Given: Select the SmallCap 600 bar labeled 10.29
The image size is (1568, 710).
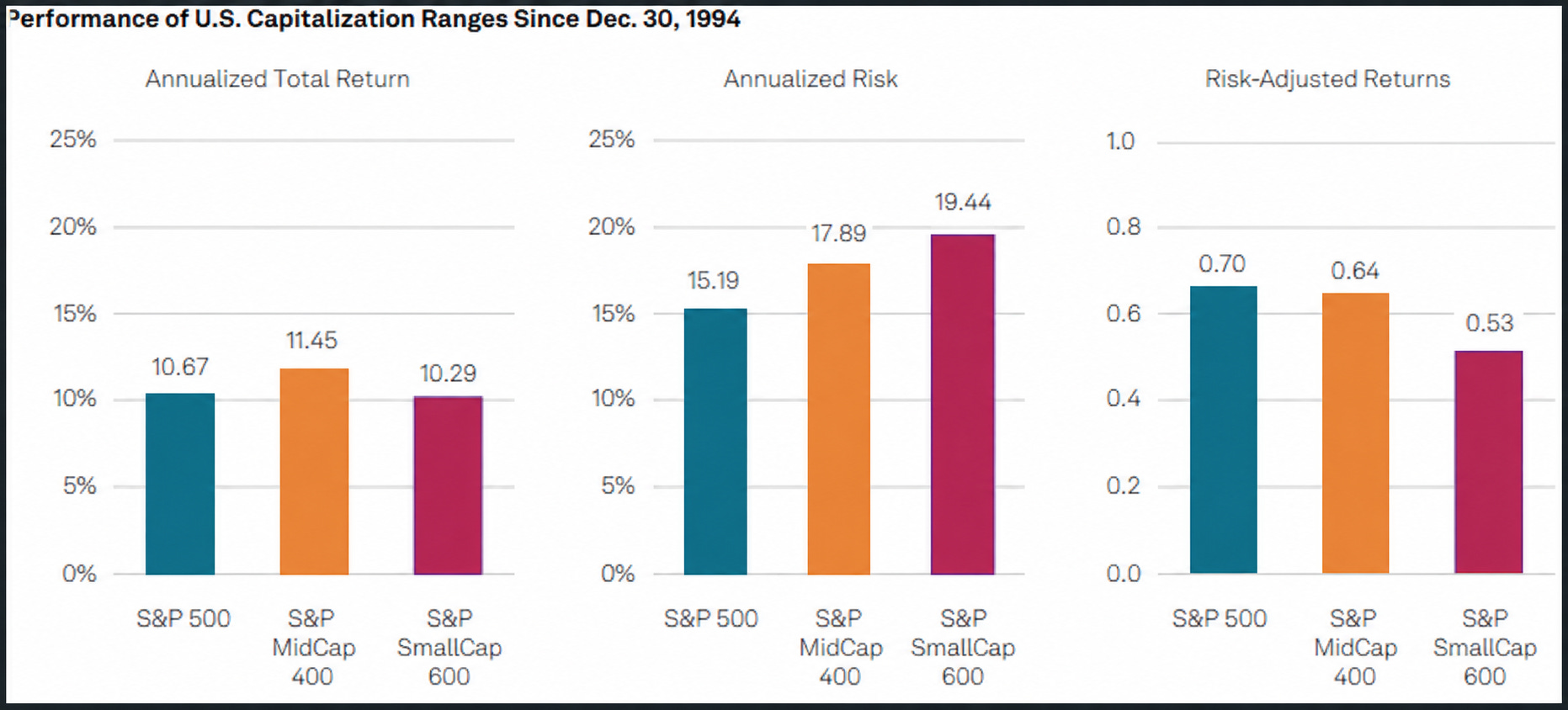Looking at the screenshot, I should [x=448, y=485].
